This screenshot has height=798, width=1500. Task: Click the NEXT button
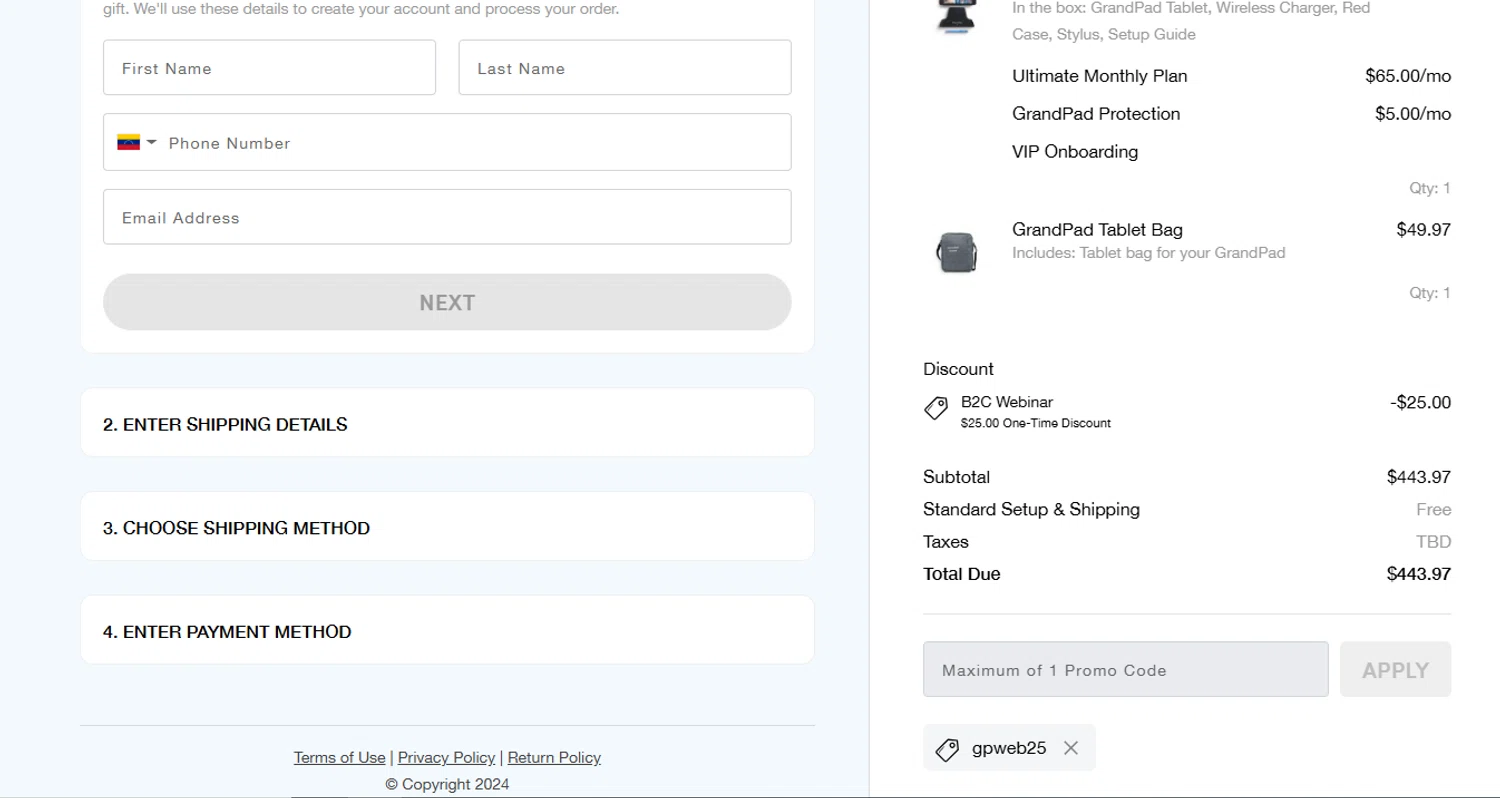click(447, 302)
